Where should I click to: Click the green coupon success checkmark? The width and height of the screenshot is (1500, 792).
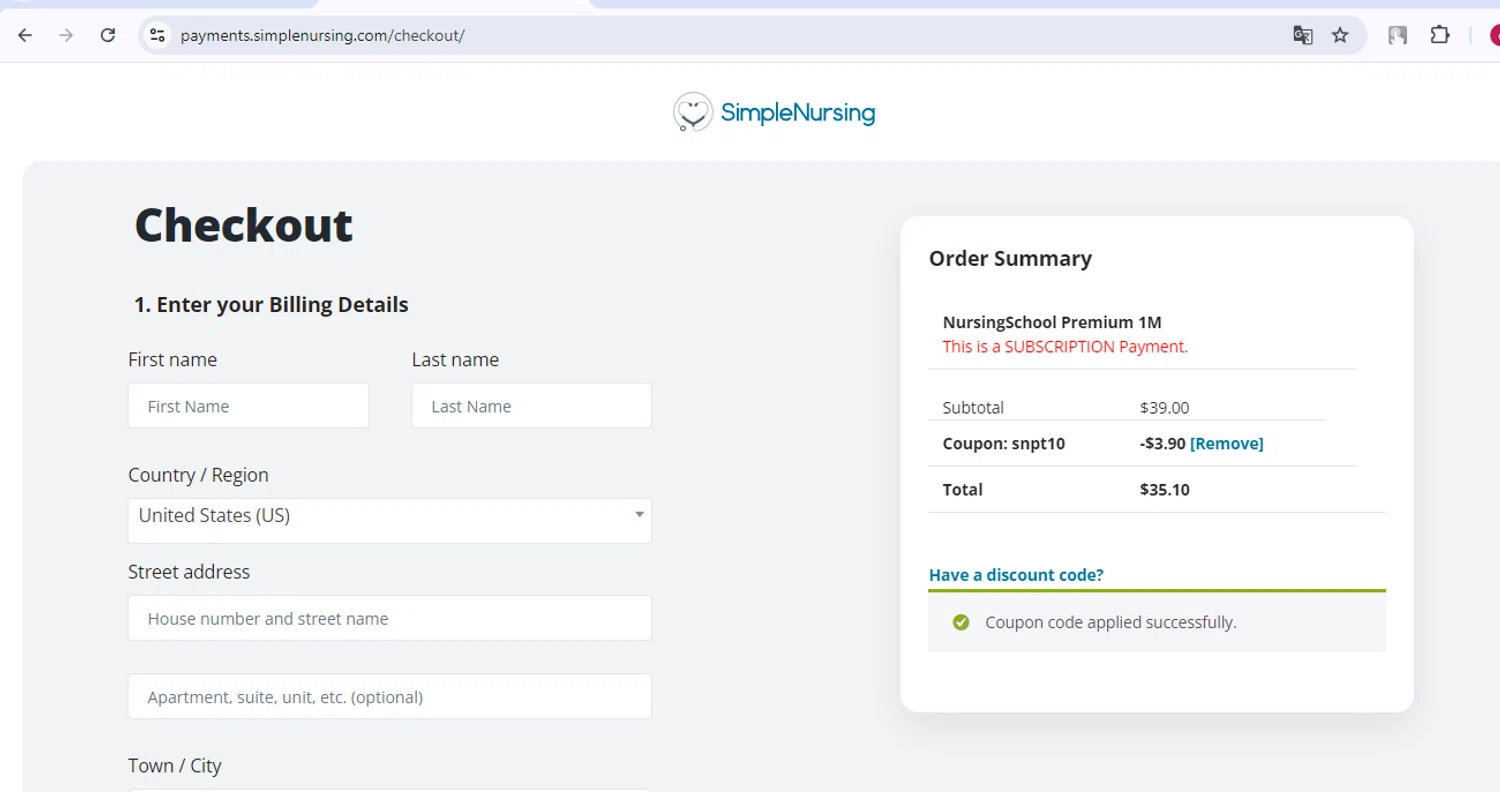click(961, 622)
